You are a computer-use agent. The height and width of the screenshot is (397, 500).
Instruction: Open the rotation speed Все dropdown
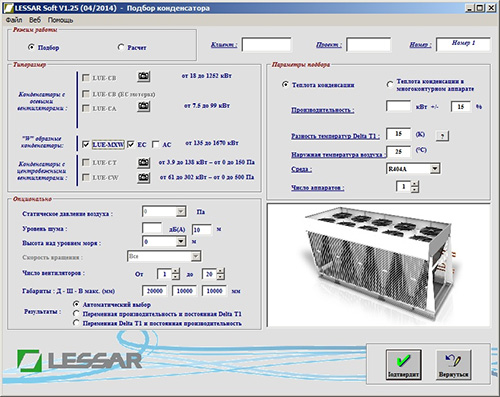(196, 256)
